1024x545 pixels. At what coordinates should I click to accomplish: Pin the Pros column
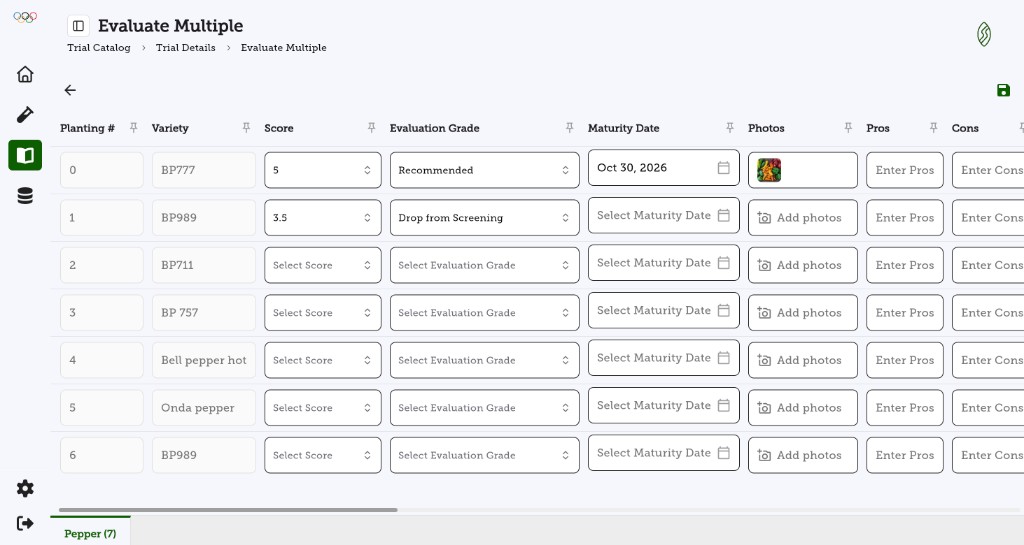pos(934,128)
